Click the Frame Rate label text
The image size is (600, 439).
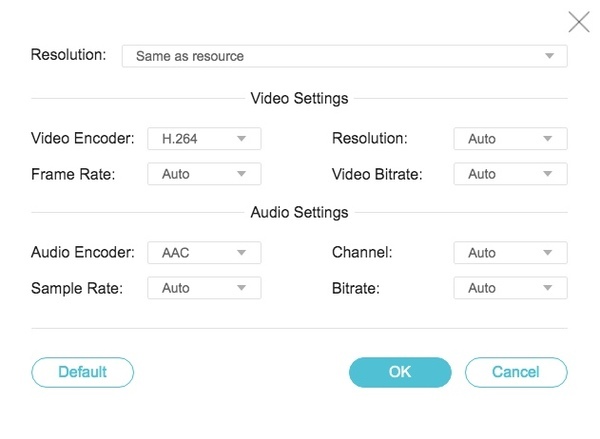pos(73,174)
